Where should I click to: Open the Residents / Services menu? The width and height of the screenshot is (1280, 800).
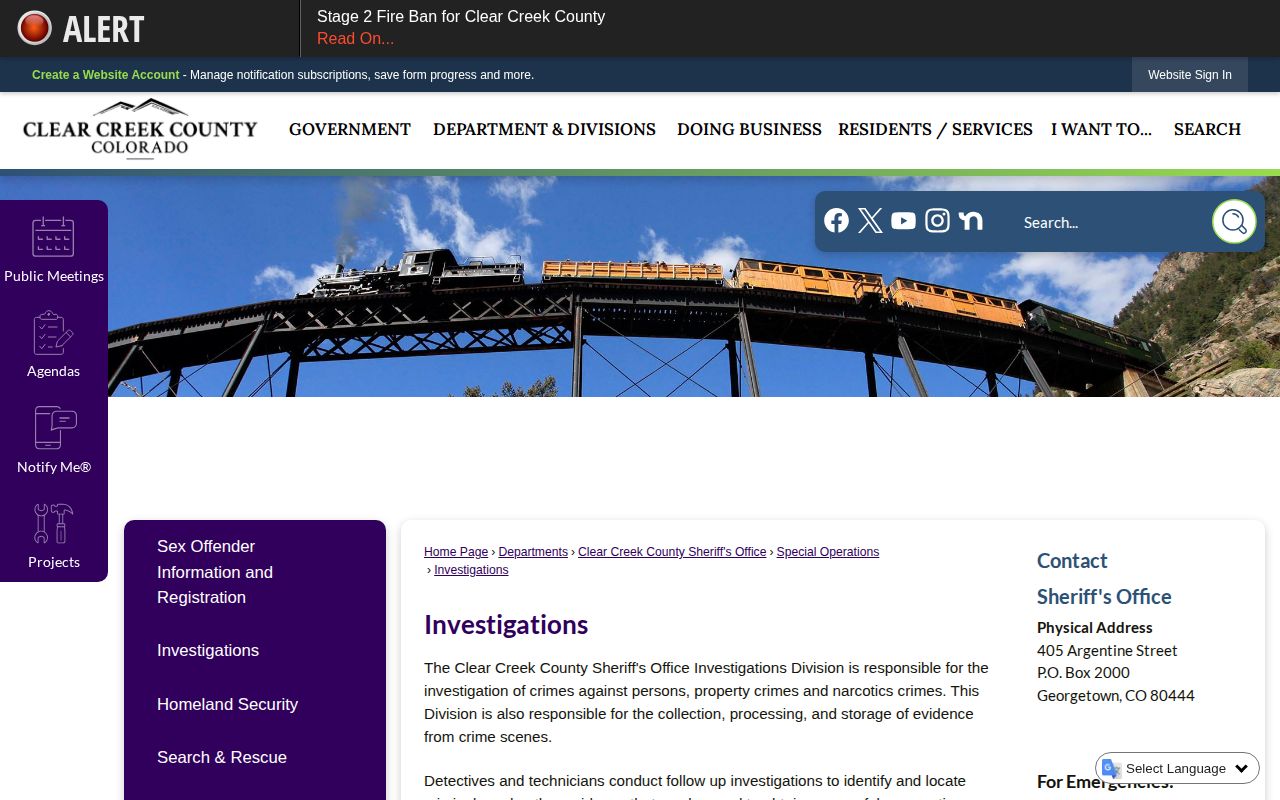[x=935, y=129]
